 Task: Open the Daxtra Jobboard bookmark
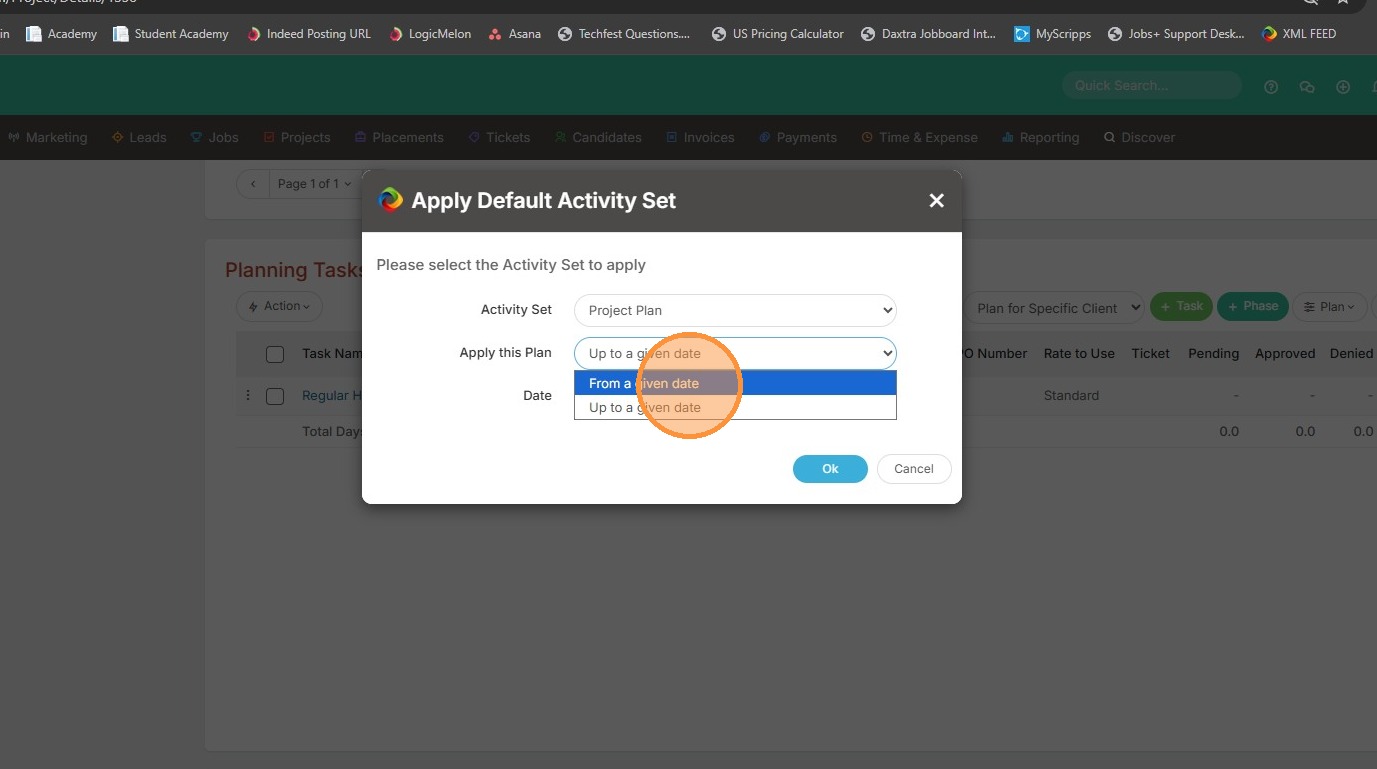(x=929, y=34)
